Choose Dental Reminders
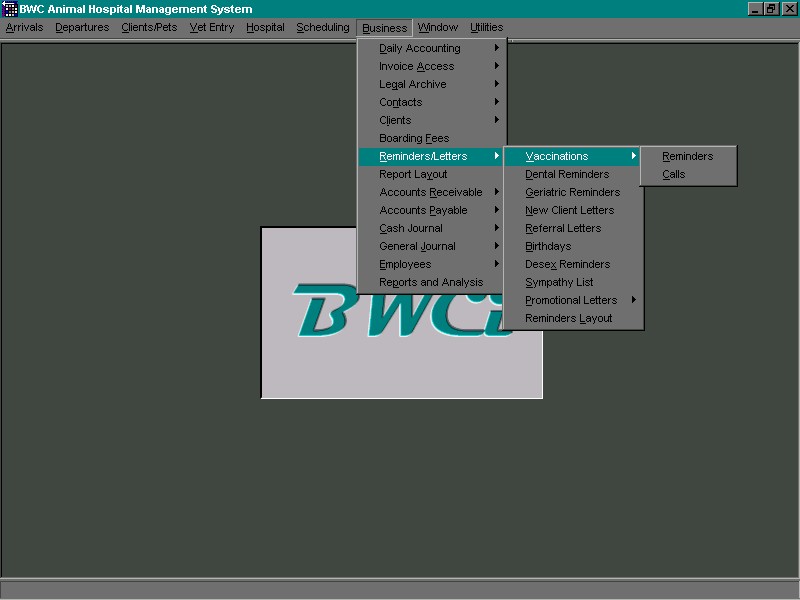 (x=573, y=174)
